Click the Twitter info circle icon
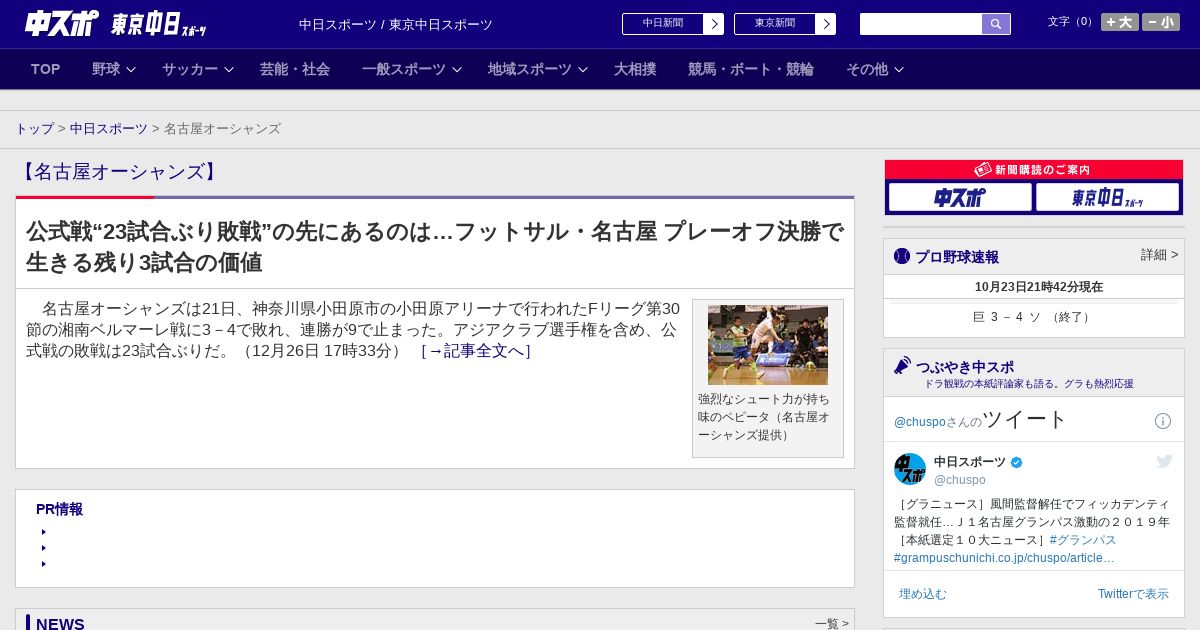 tap(1163, 421)
